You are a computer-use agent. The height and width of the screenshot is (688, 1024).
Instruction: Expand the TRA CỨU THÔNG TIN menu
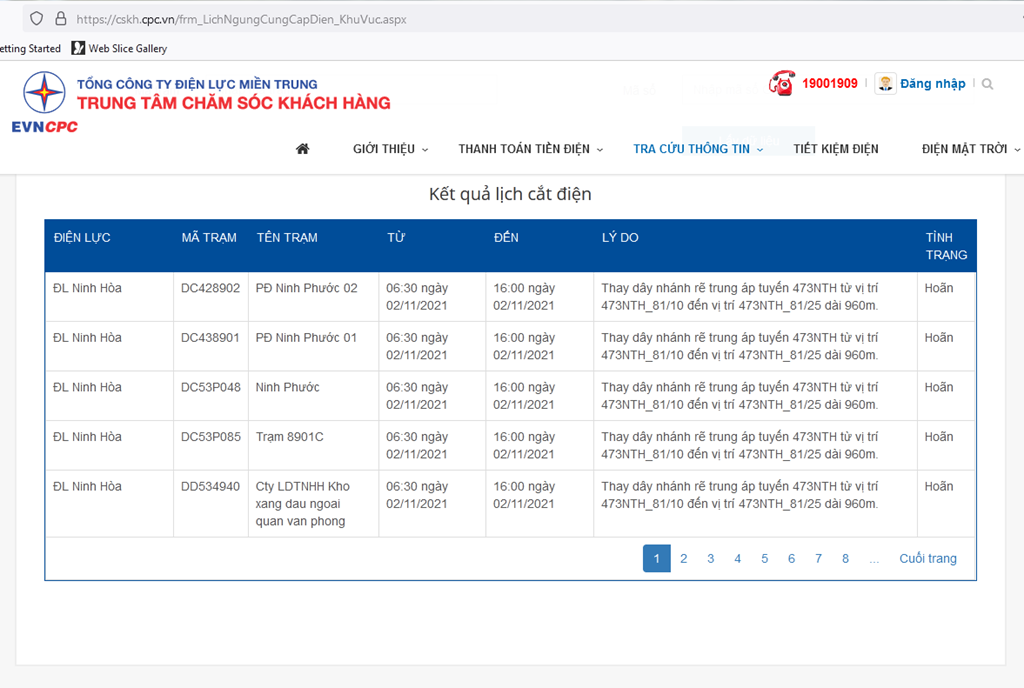click(x=697, y=149)
